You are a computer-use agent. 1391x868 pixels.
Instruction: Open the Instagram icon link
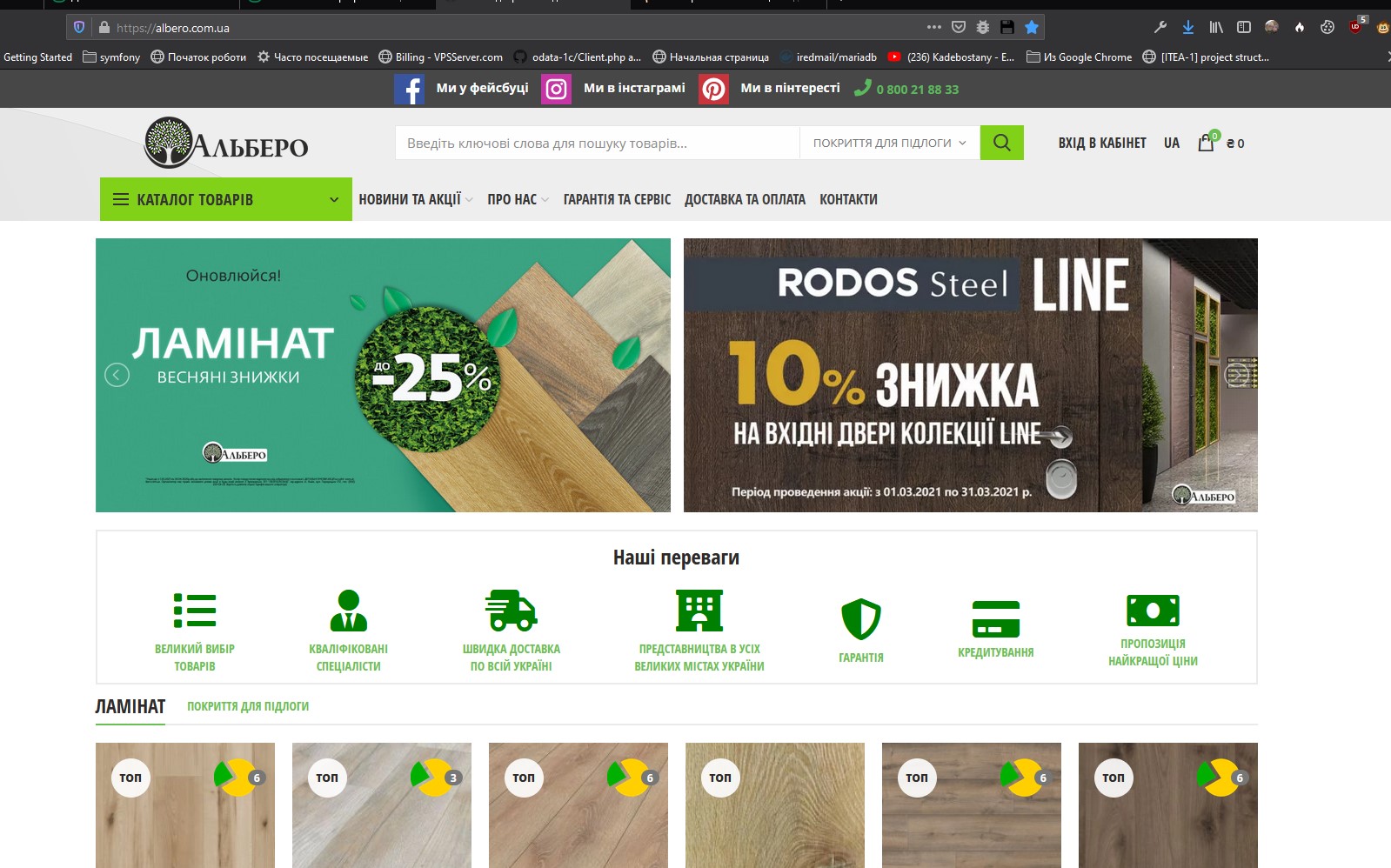tap(557, 89)
